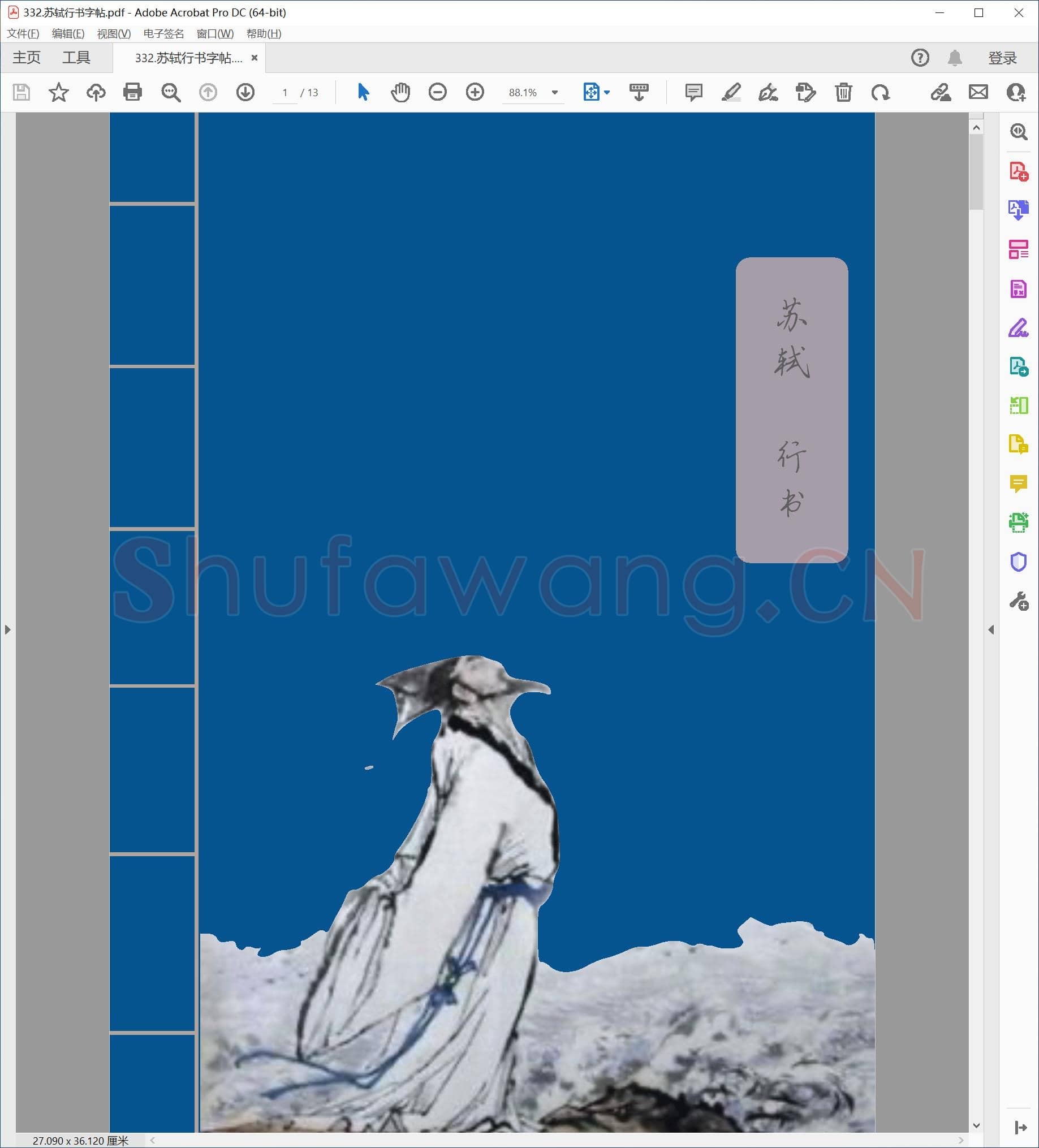Star this document as favorite
The height and width of the screenshot is (1148, 1039).
pos(59,92)
